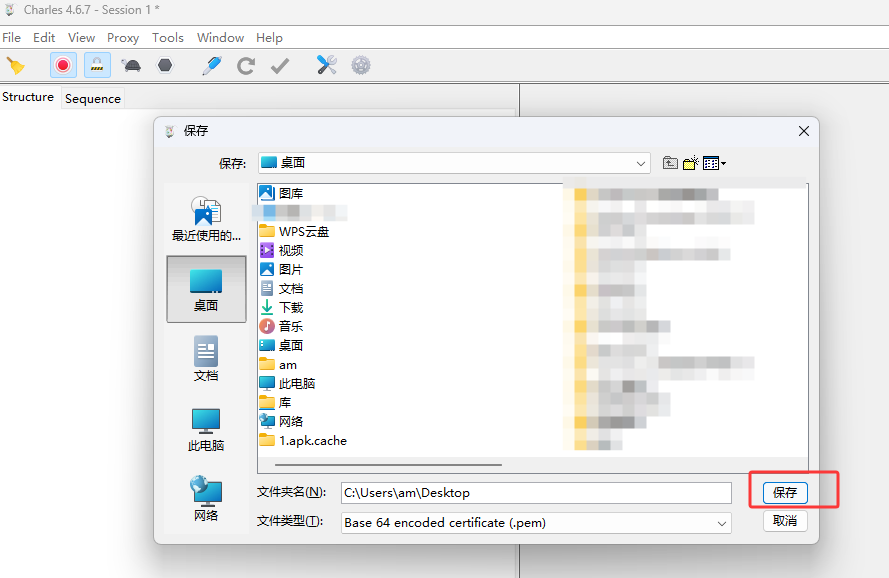Toggle SSL Proxying lock icon
889x578 pixels.
tap(98, 66)
